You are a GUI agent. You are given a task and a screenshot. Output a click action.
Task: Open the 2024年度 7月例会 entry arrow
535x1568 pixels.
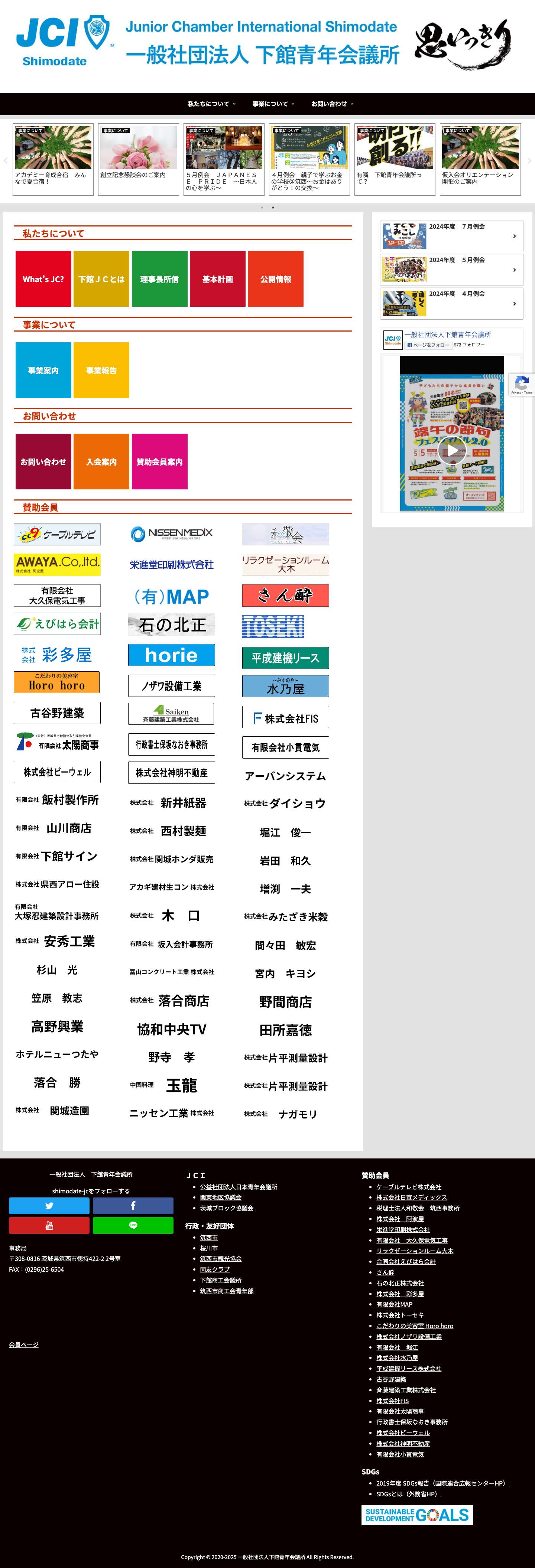pos(514,236)
